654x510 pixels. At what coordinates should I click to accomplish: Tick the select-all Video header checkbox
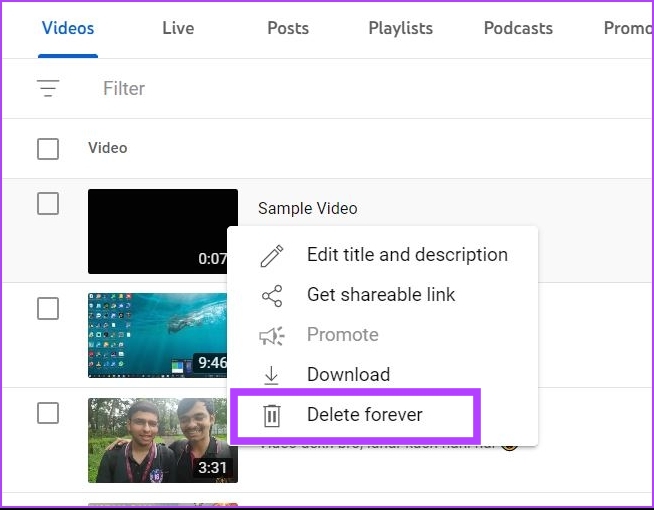click(x=48, y=149)
